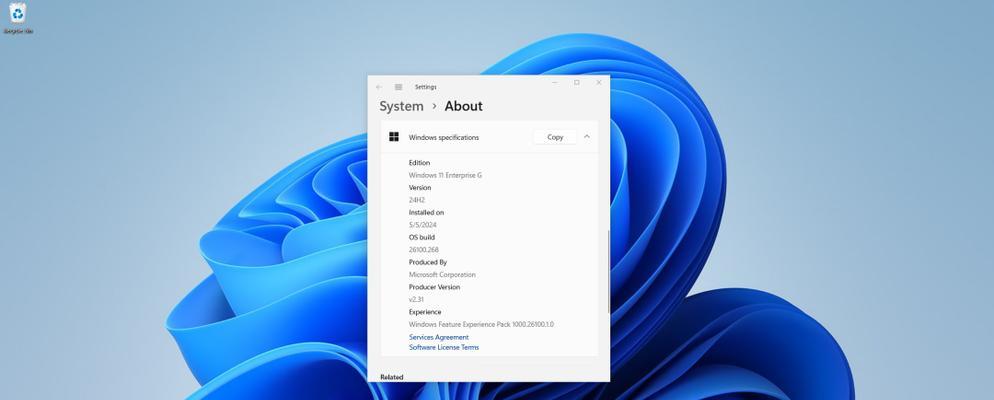This screenshot has width=994, height=400.
Task: Click the Experience label
Action: pyautogui.click(x=425, y=312)
